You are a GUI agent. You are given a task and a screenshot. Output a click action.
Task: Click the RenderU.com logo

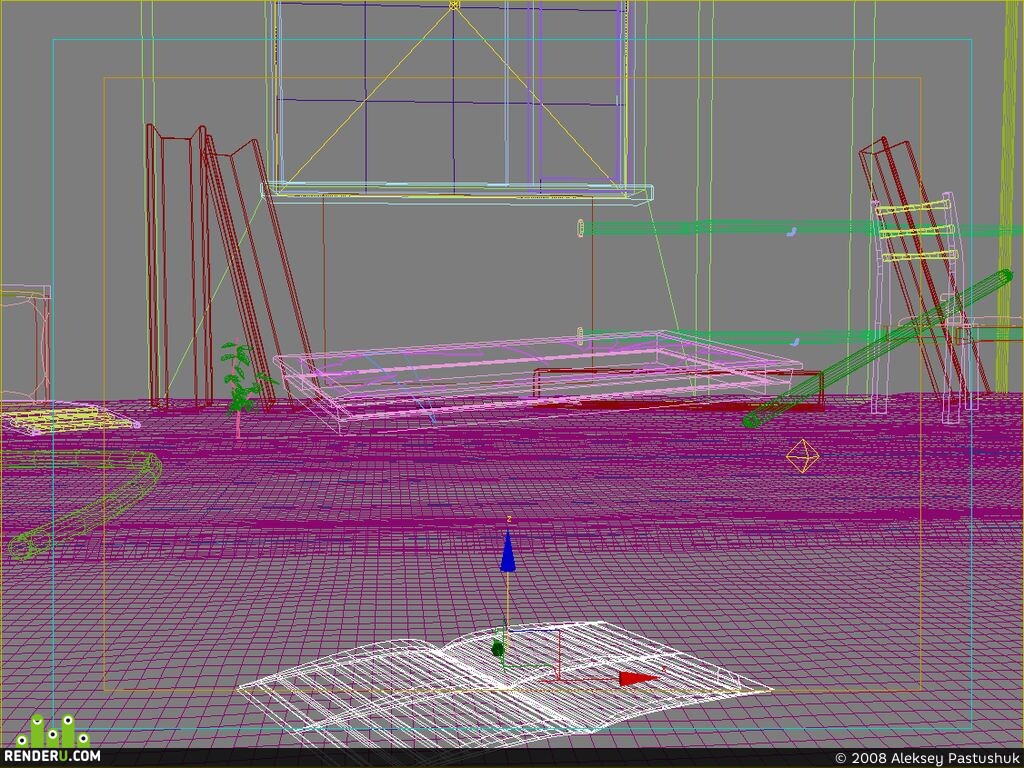(x=52, y=741)
